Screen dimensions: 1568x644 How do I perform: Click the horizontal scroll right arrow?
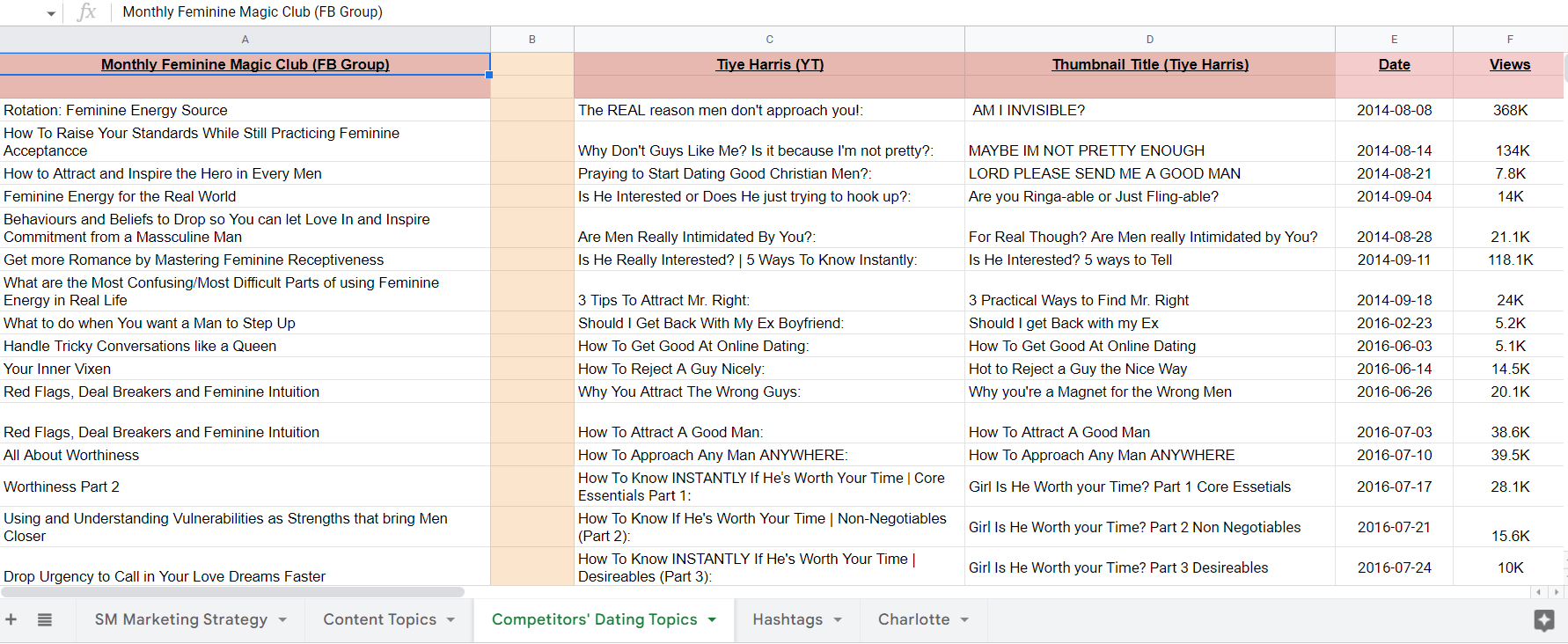(1557, 592)
